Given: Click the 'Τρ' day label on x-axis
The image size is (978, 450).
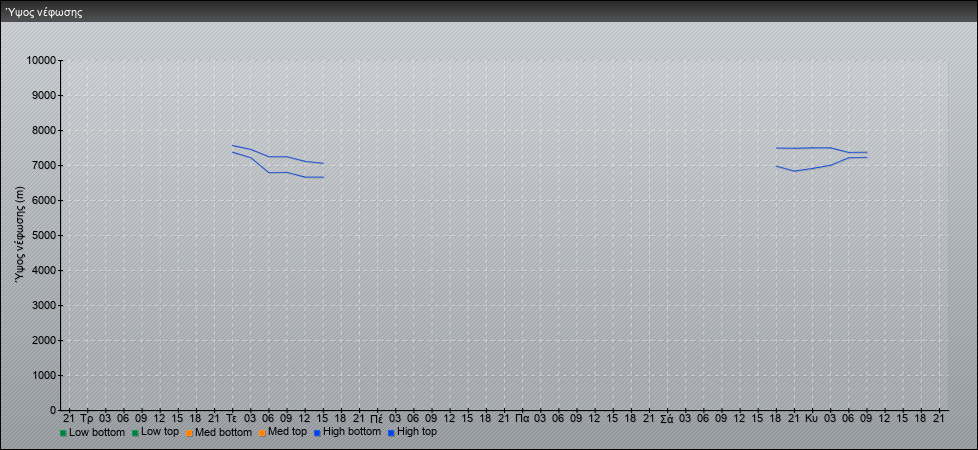Looking at the screenshot, I should coord(87,419).
